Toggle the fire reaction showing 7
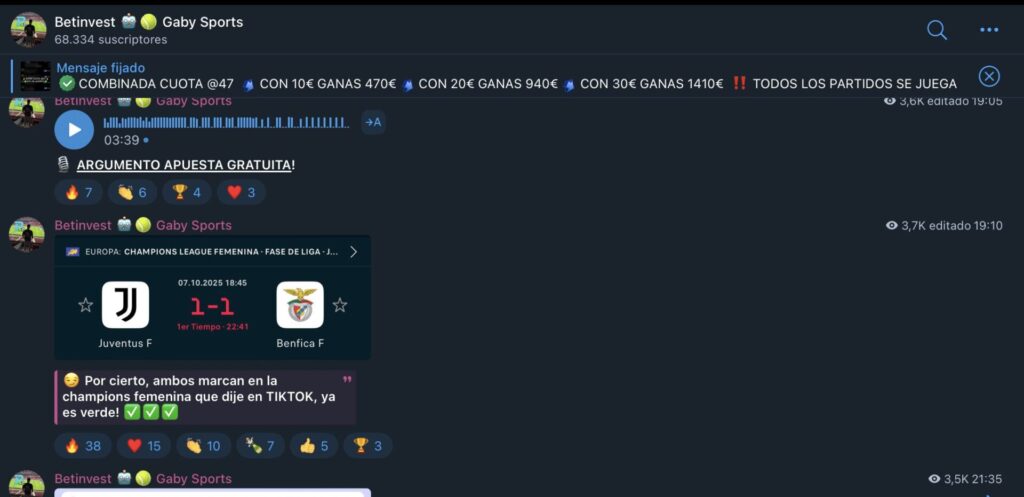 [79, 192]
